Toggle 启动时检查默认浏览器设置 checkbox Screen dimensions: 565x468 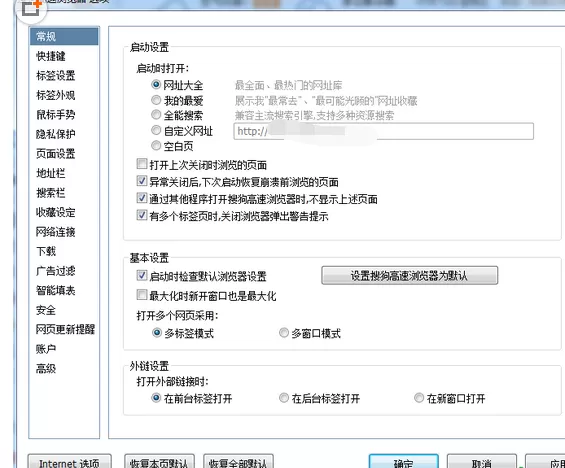pos(142,275)
